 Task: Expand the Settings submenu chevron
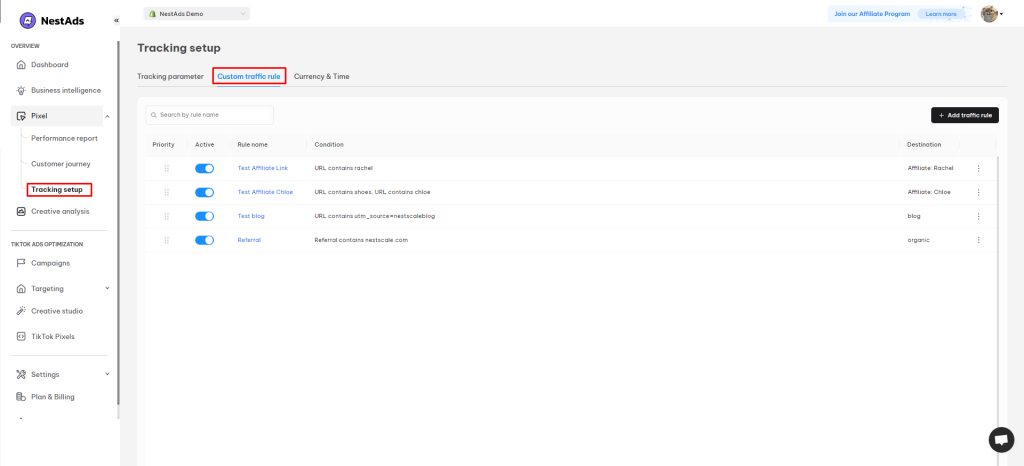[x=107, y=375]
